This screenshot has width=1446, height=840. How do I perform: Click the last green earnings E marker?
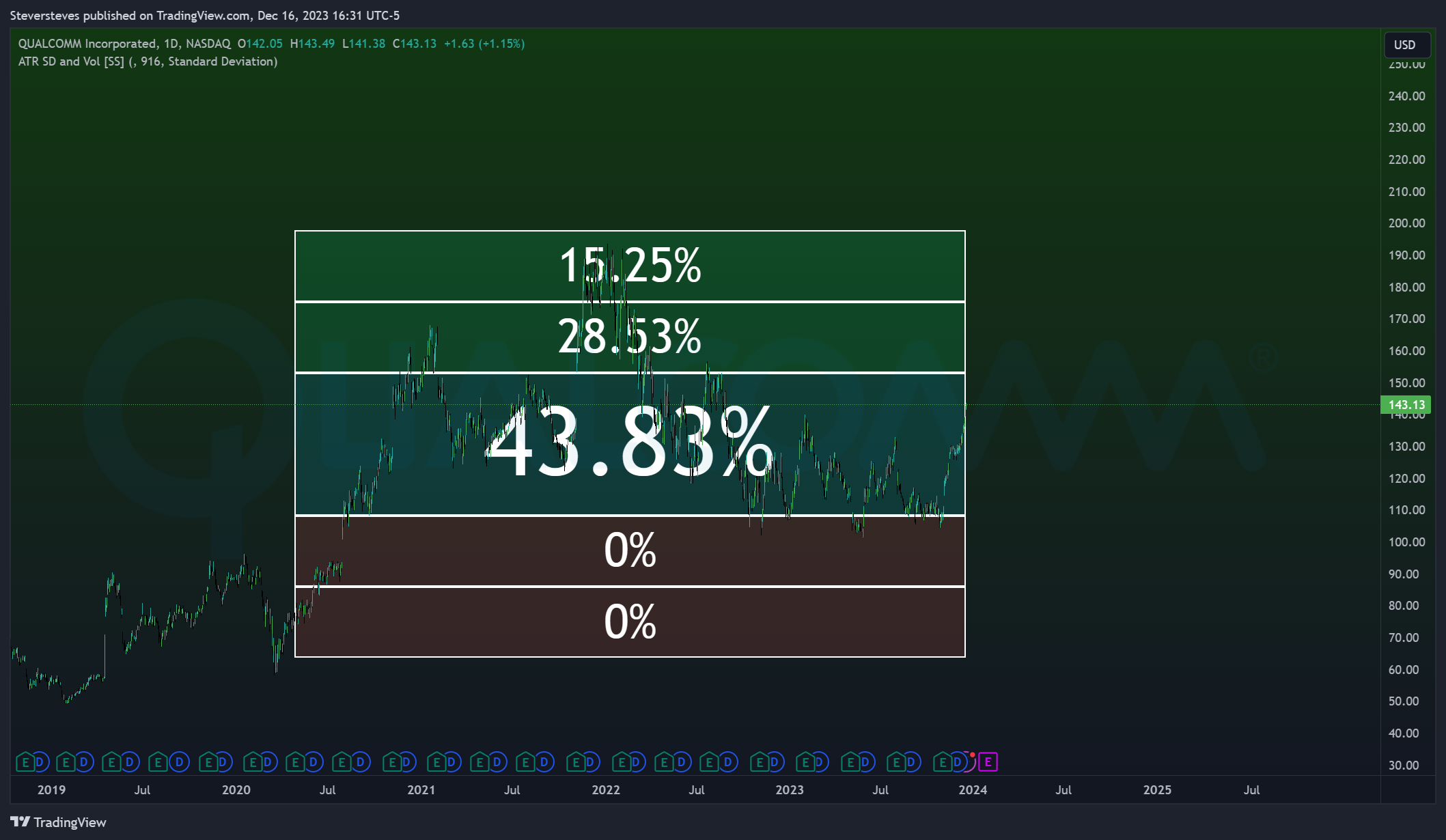pos(943,761)
